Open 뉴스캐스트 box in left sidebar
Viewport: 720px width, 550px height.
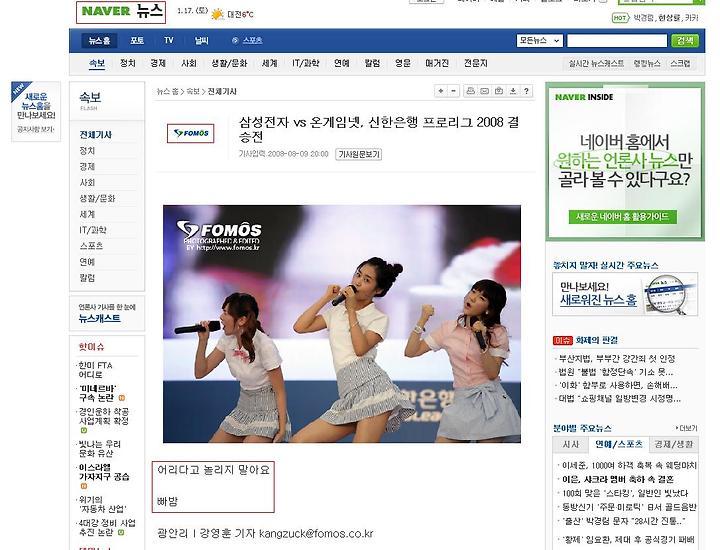coord(107,313)
